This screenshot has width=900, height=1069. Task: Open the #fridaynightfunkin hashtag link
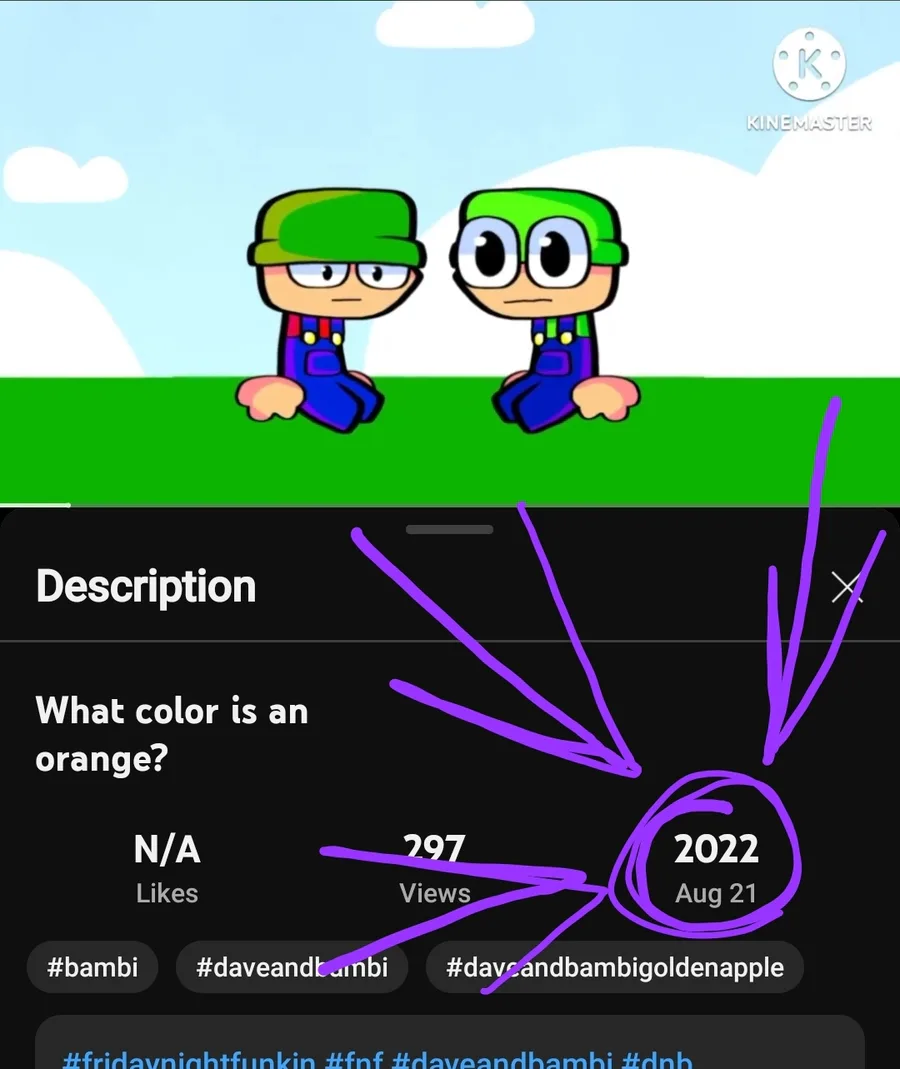[x=189, y=1060]
